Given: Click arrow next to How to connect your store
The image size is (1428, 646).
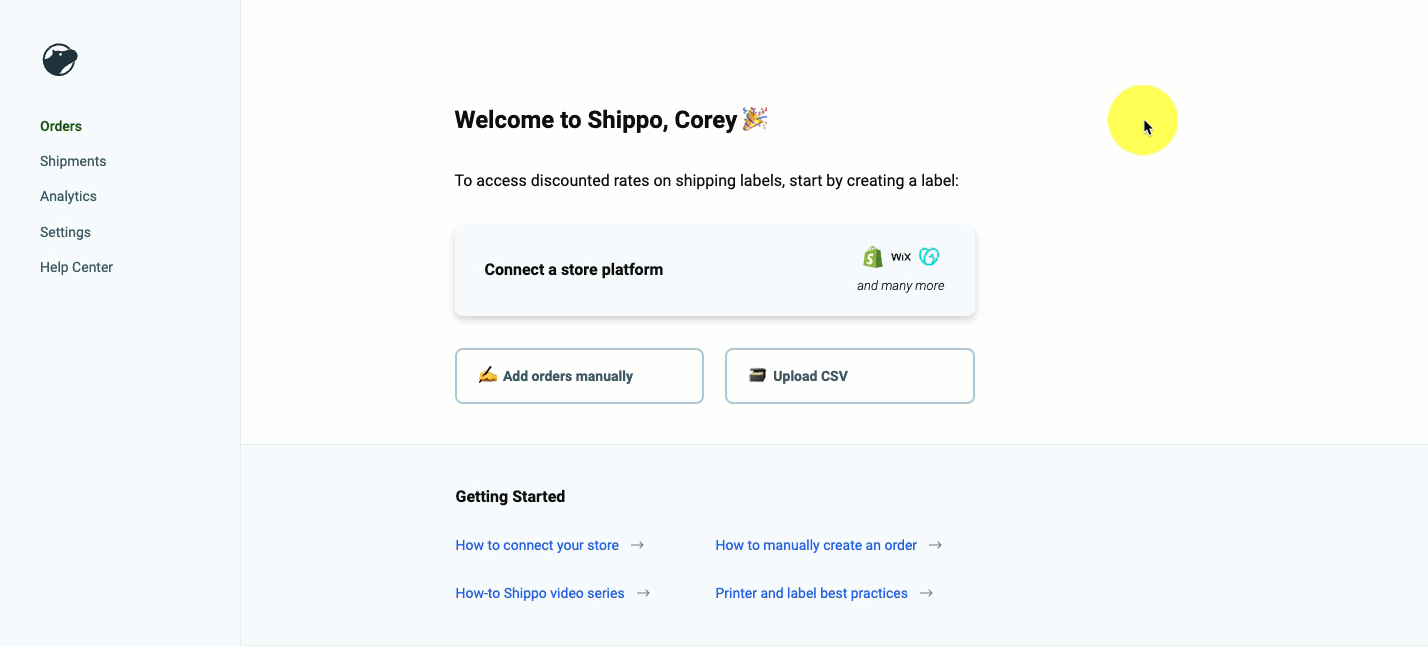Looking at the screenshot, I should pyautogui.click(x=637, y=545).
